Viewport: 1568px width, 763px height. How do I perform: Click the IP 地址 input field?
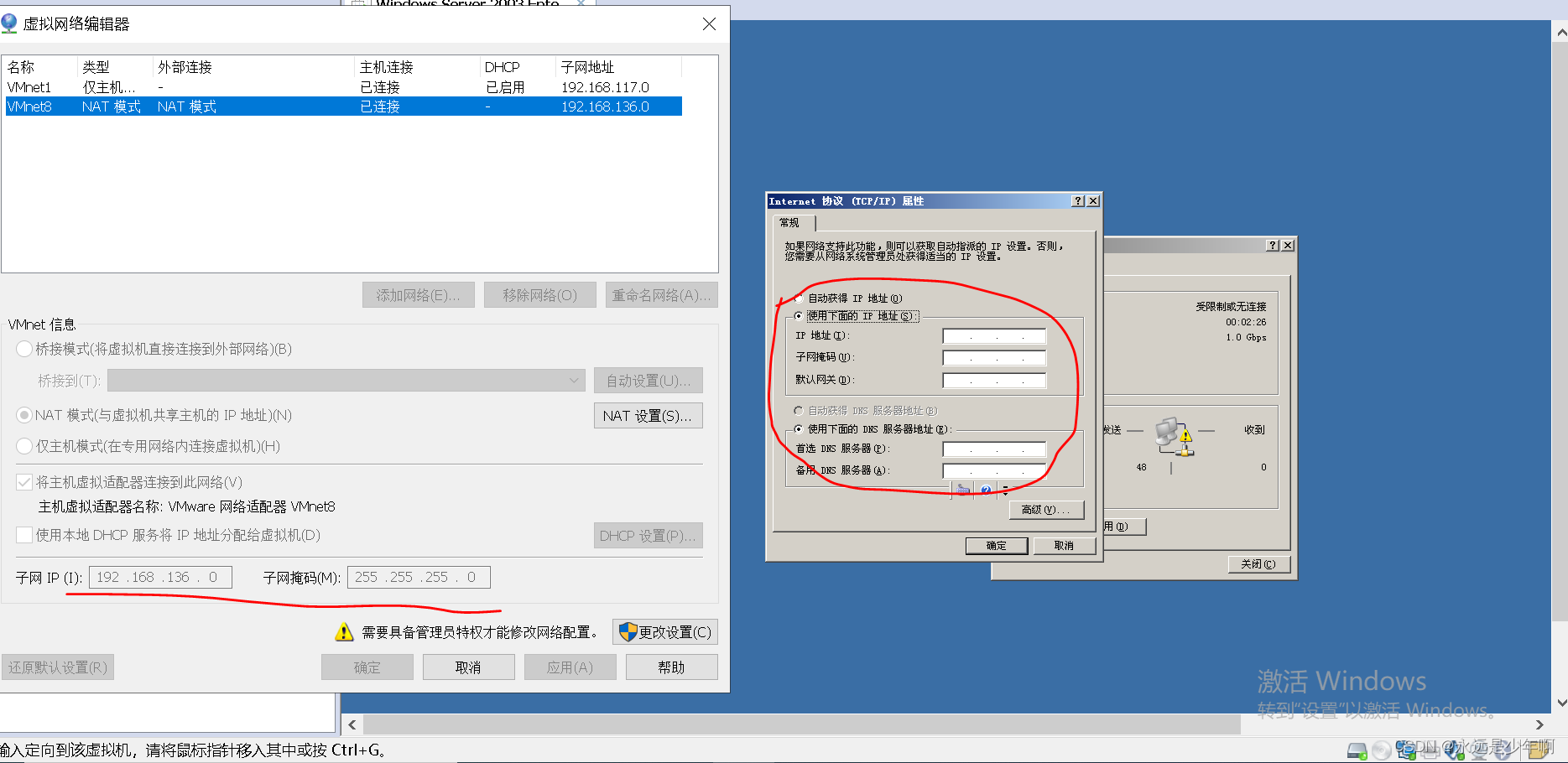pyautogui.click(x=994, y=336)
